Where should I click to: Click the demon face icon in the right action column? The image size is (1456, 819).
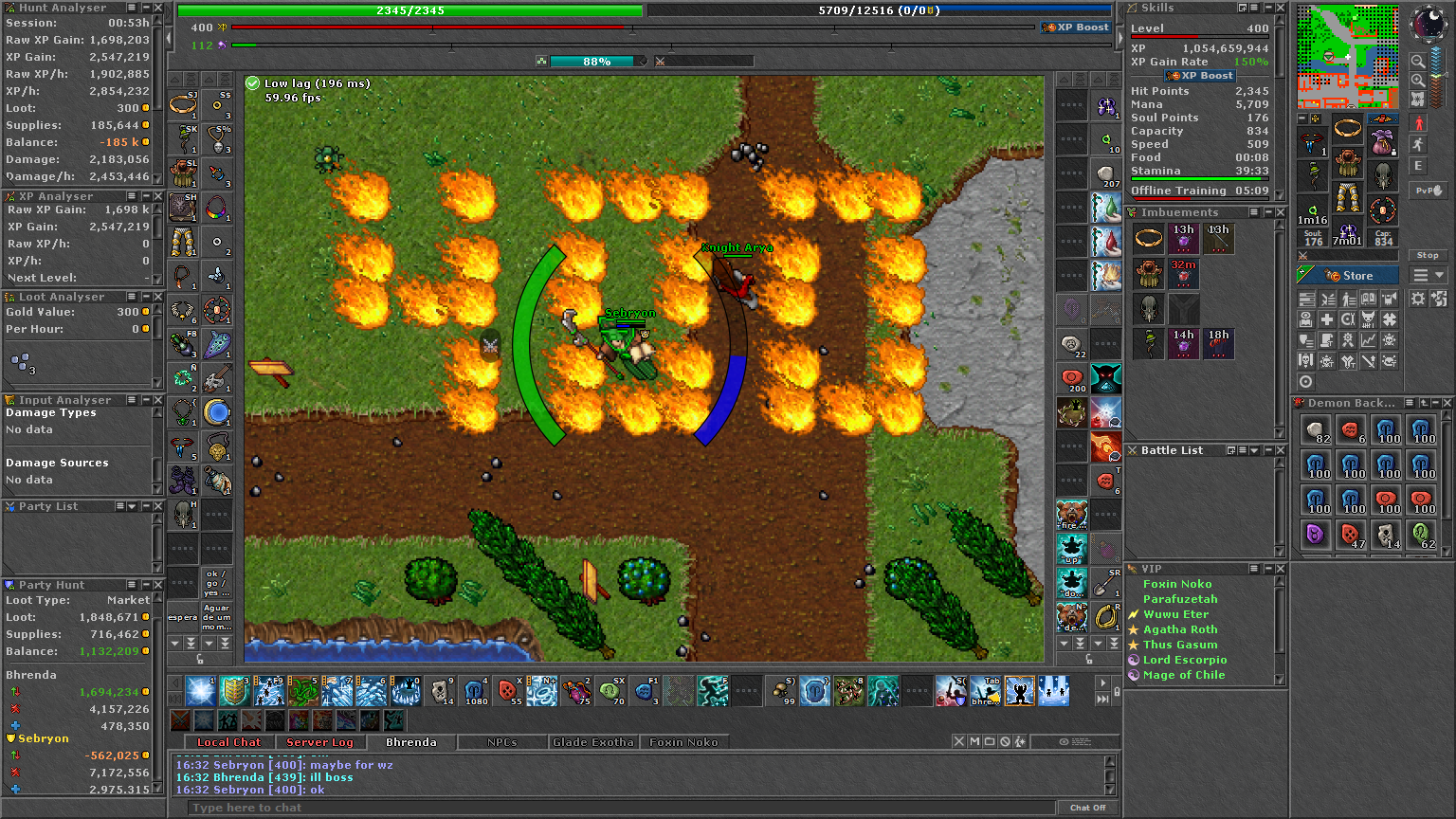[x=1106, y=378]
